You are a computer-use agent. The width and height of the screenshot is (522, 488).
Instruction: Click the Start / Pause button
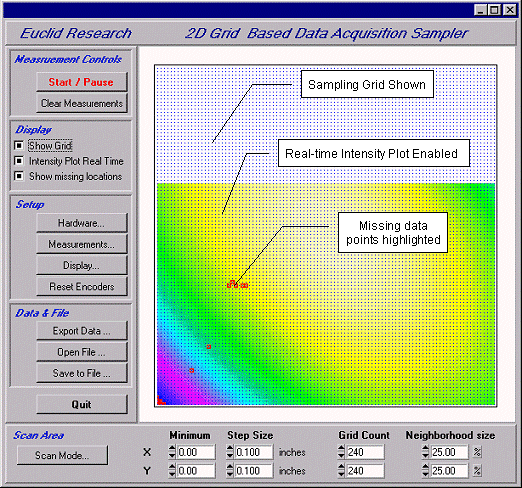82,82
